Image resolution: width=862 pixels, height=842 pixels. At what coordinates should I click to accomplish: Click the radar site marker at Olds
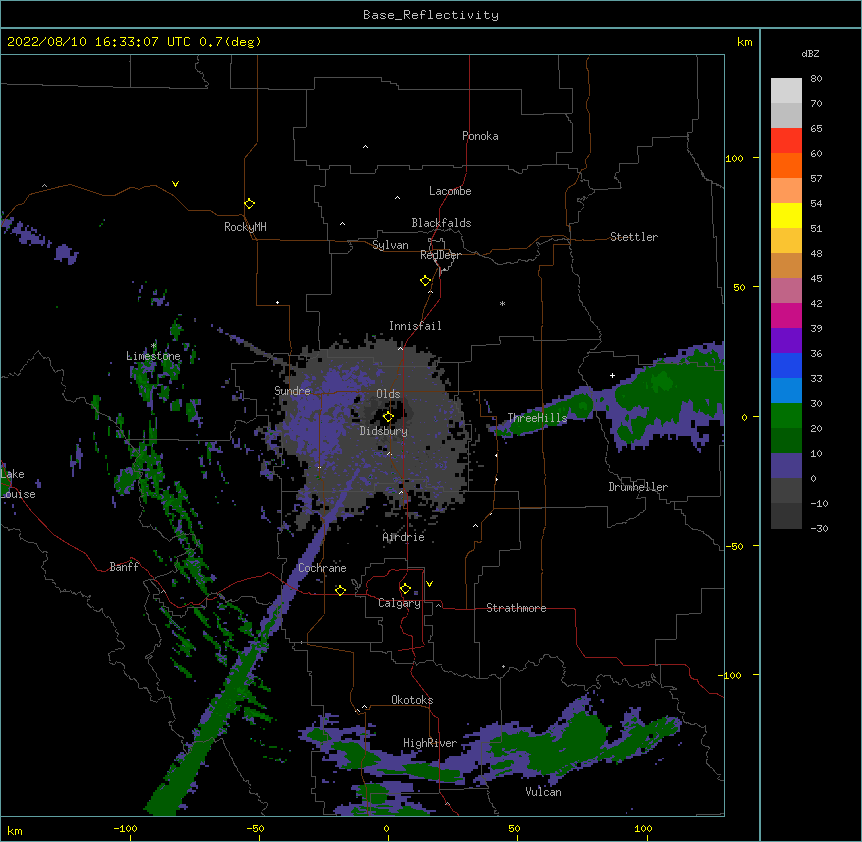[x=388, y=417]
